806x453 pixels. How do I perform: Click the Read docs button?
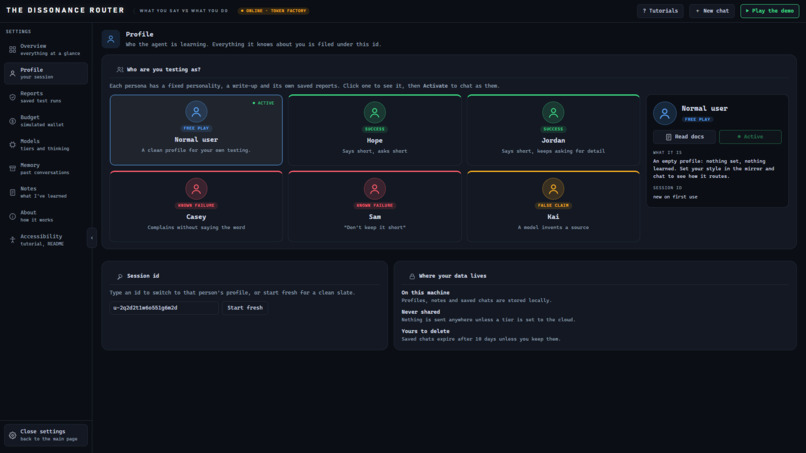tap(684, 137)
